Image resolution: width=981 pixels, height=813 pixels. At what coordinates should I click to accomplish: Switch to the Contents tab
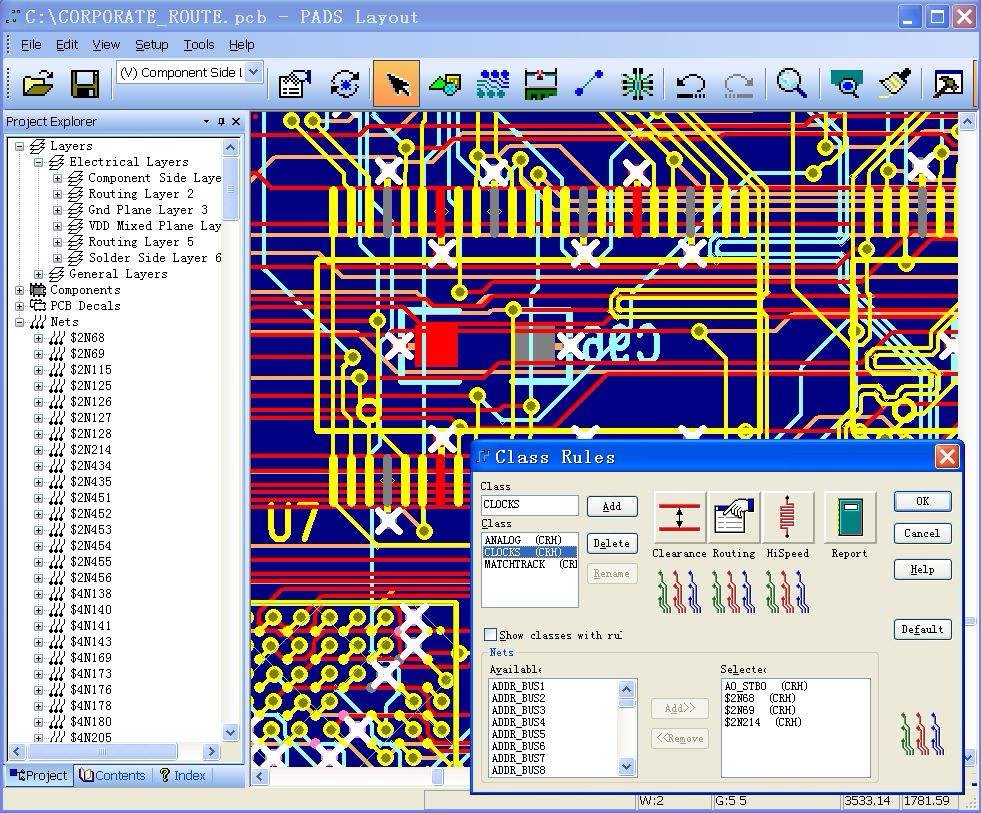pyautogui.click(x=113, y=775)
